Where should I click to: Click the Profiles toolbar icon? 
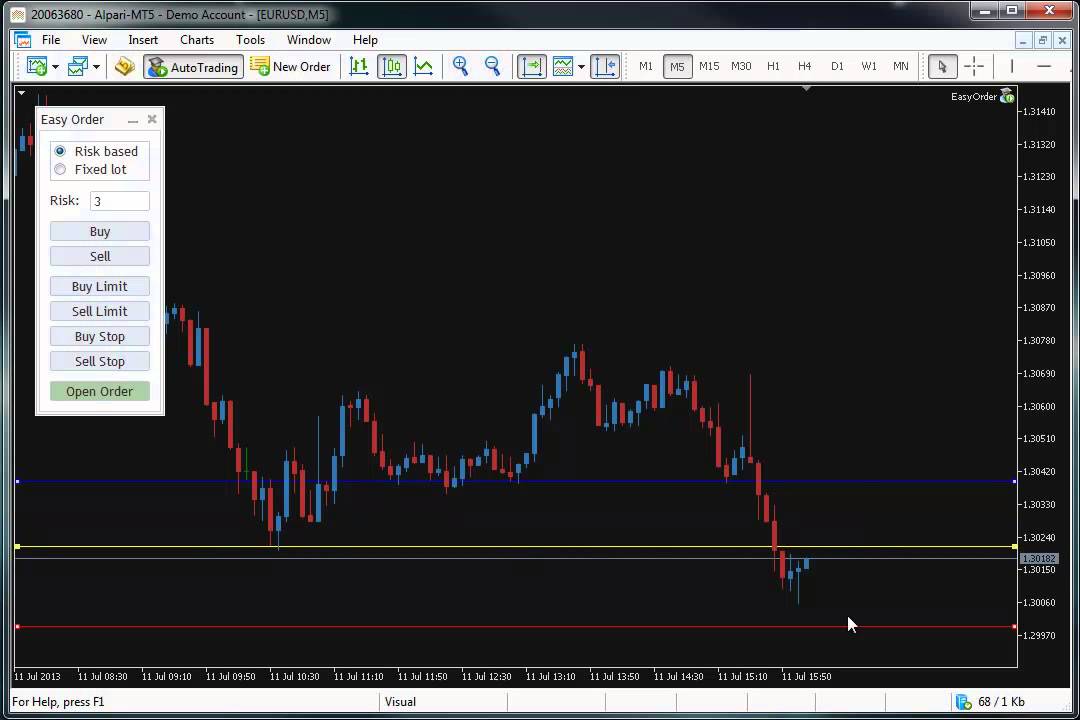[x=78, y=67]
